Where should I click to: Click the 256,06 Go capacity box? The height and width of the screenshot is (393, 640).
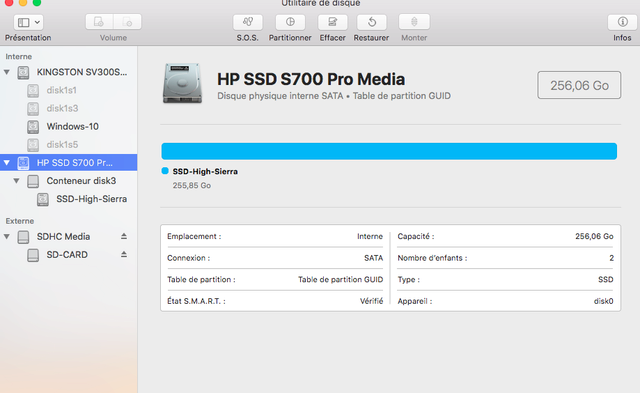pyautogui.click(x=579, y=85)
